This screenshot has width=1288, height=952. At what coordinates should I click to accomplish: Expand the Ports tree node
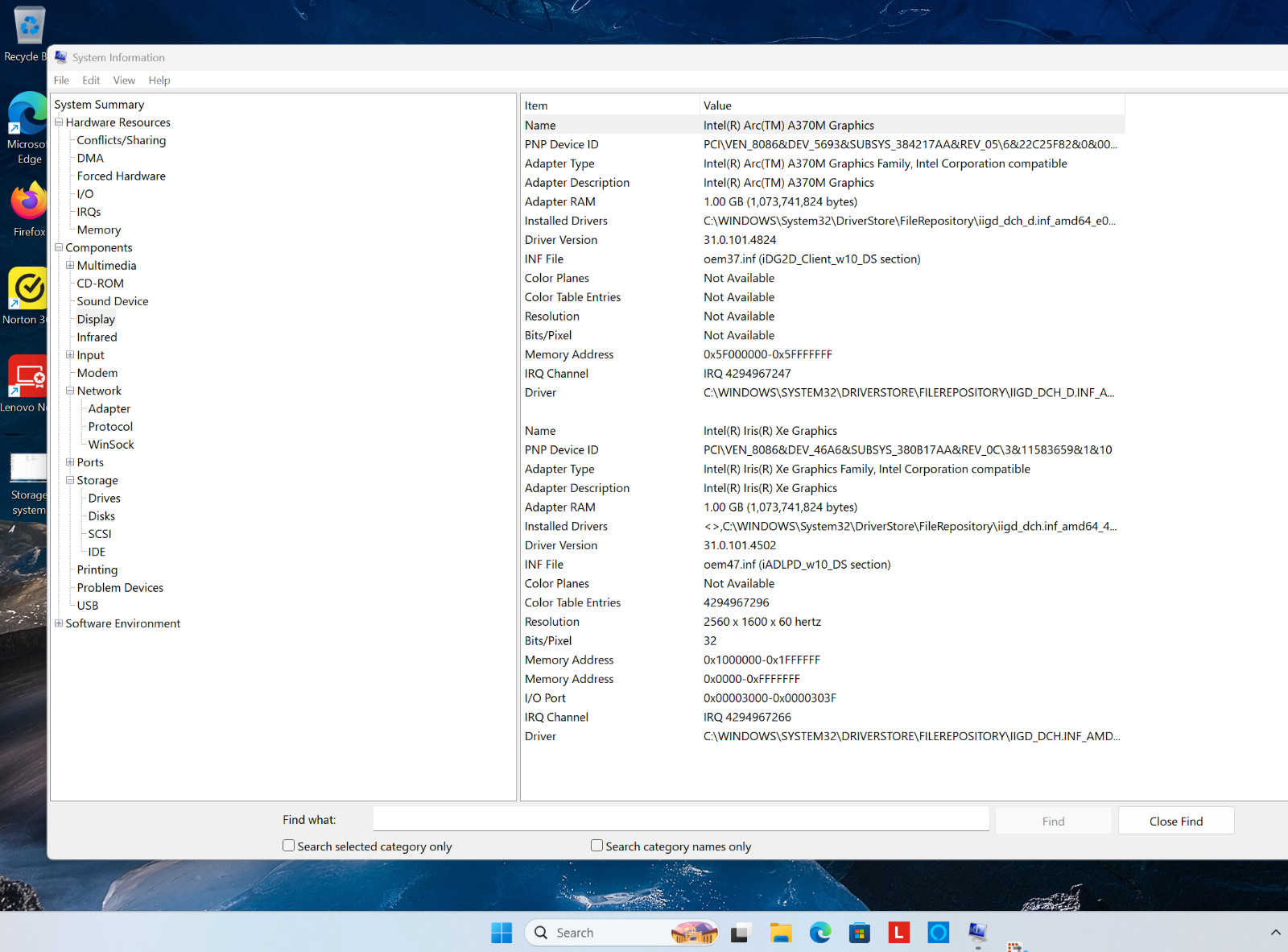(70, 462)
